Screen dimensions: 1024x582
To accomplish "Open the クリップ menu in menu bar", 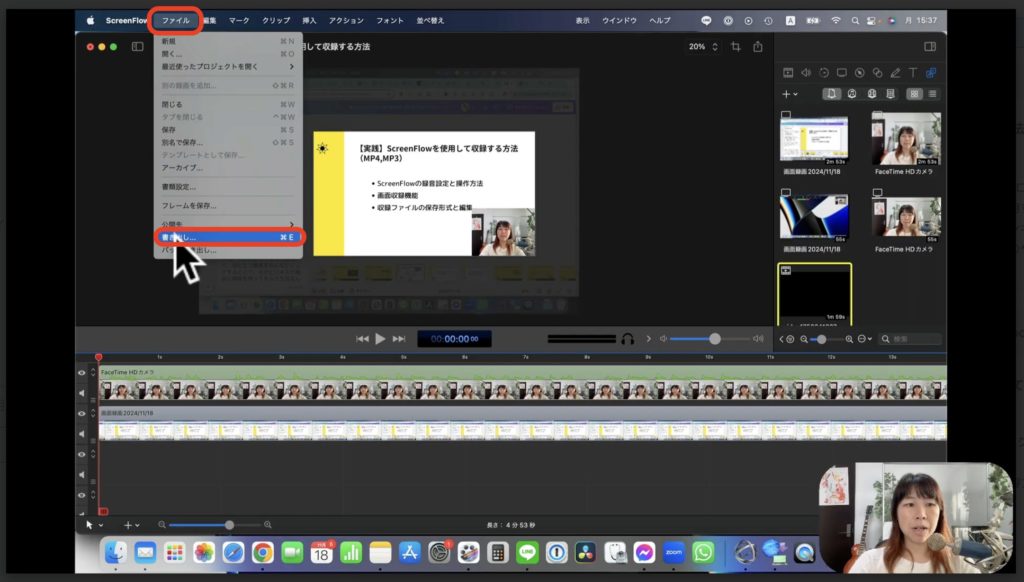I will (276, 20).
